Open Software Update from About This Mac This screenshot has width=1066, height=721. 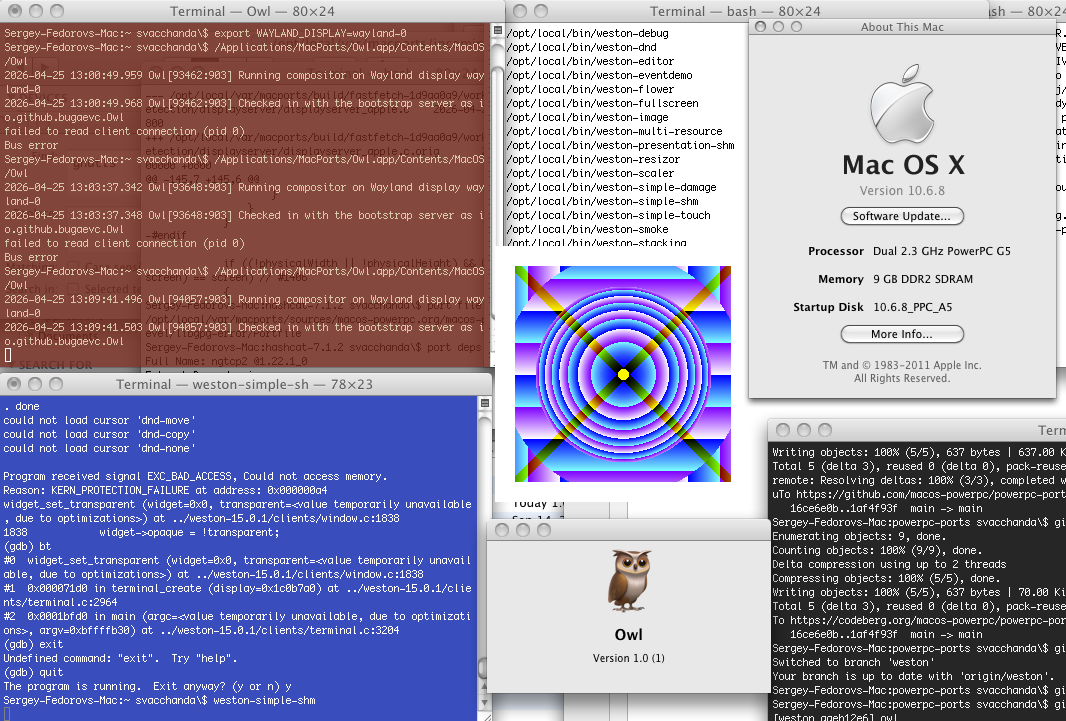click(x=902, y=216)
